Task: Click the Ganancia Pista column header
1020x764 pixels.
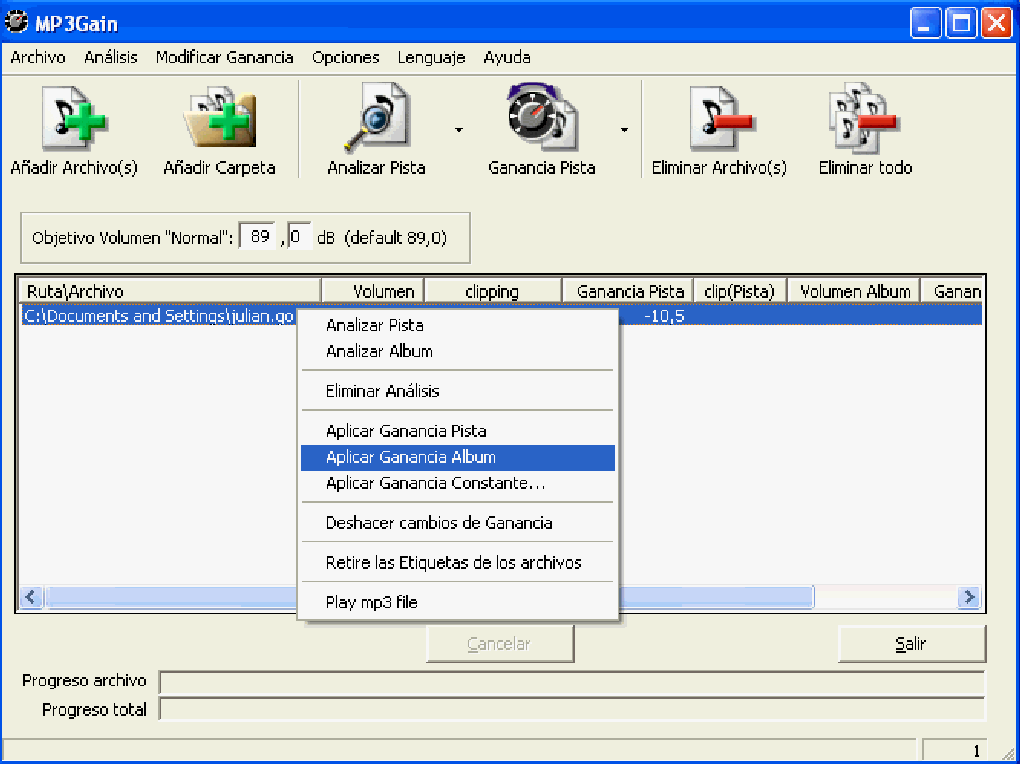Action: tap(628, 292)
